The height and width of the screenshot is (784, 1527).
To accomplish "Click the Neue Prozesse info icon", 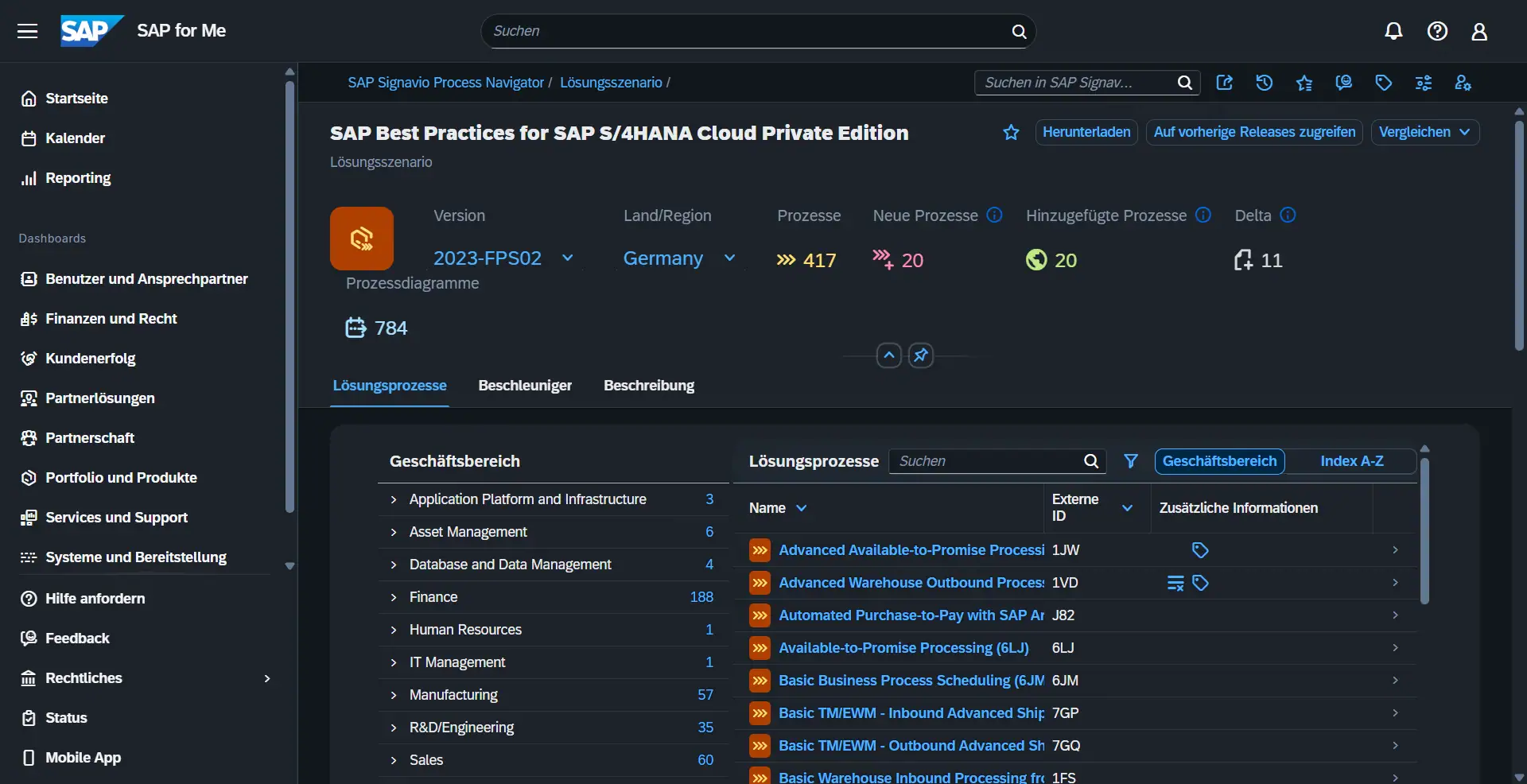I will (x=994, y=215).
